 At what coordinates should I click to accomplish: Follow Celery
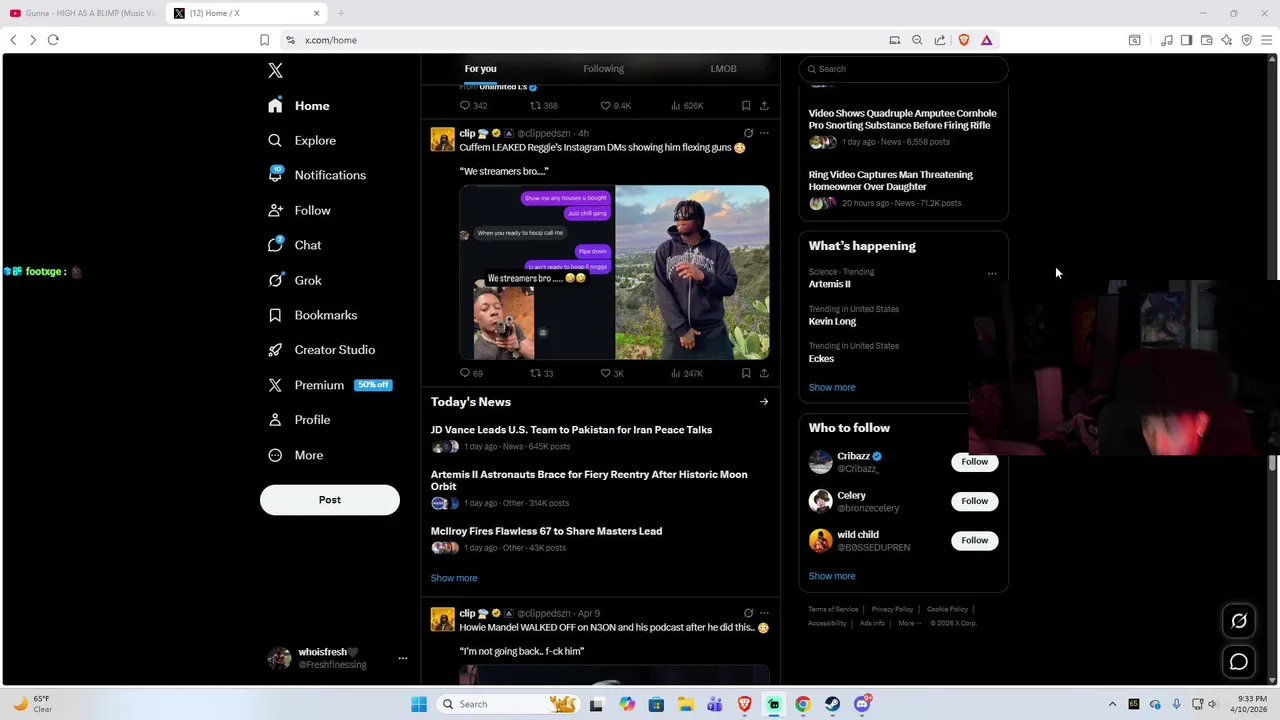pos(974,501)
